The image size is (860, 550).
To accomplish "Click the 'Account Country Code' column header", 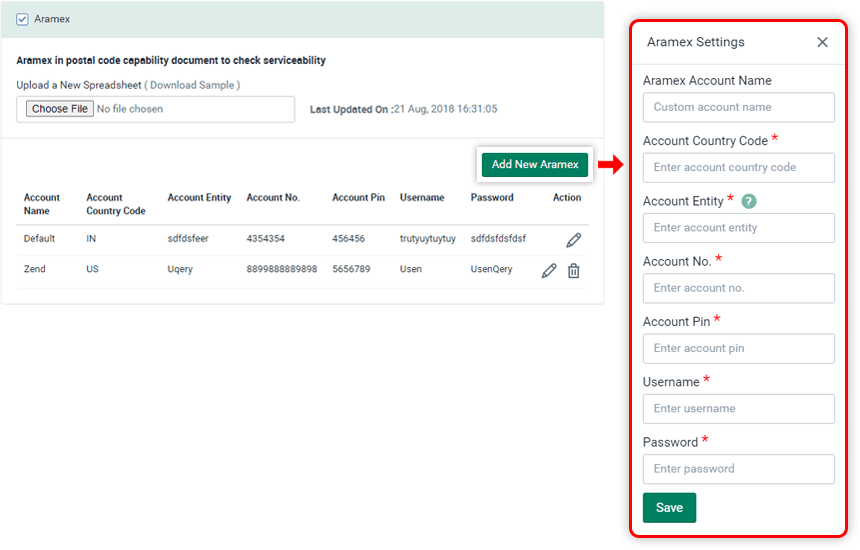I will coord(116,204).
